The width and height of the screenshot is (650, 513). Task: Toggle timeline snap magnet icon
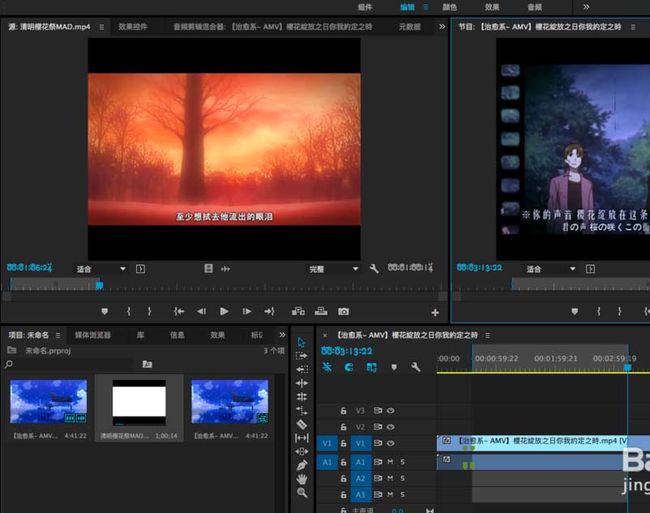pos(349,367)
